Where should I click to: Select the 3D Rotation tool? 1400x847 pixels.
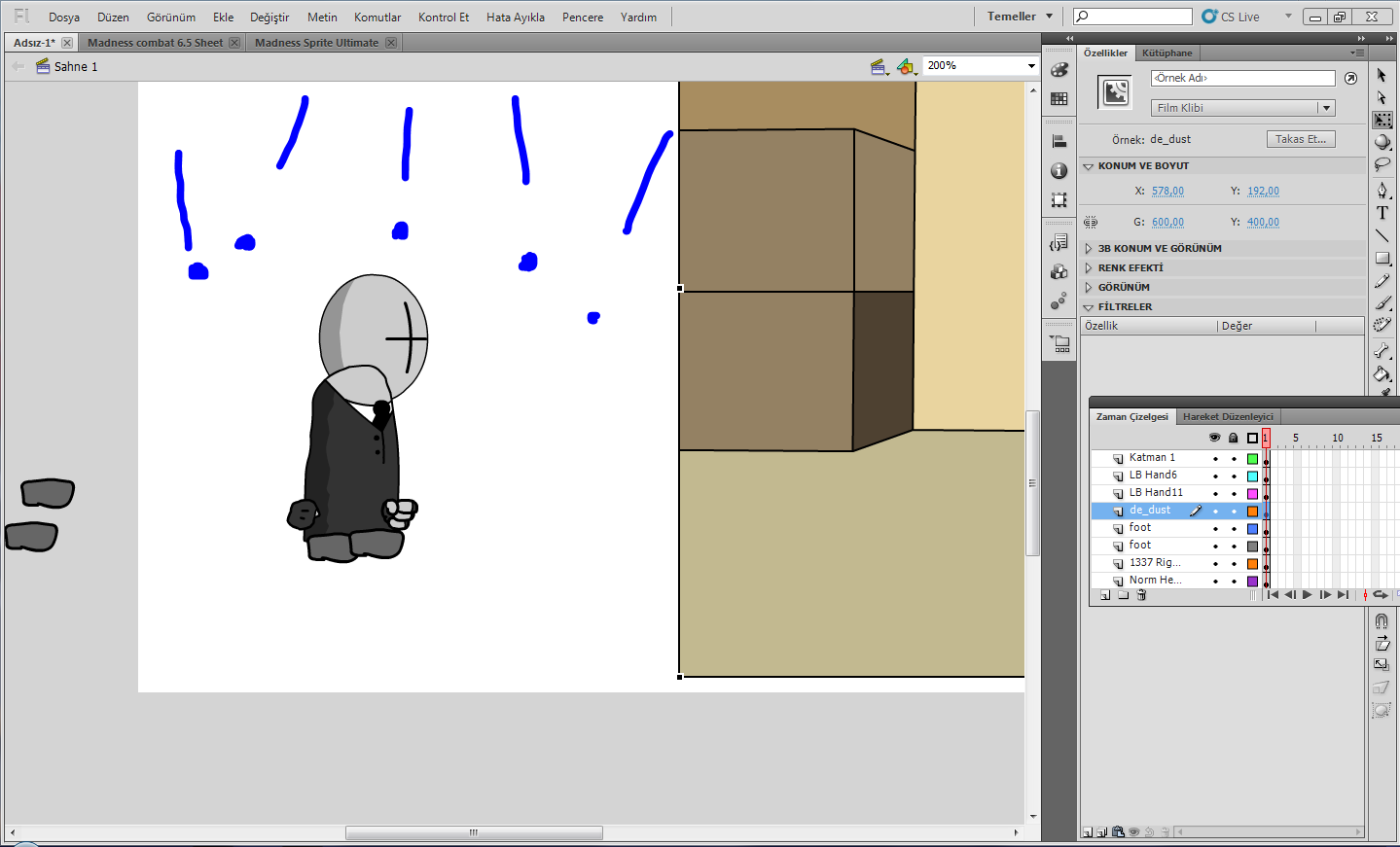coord(1382,142)
